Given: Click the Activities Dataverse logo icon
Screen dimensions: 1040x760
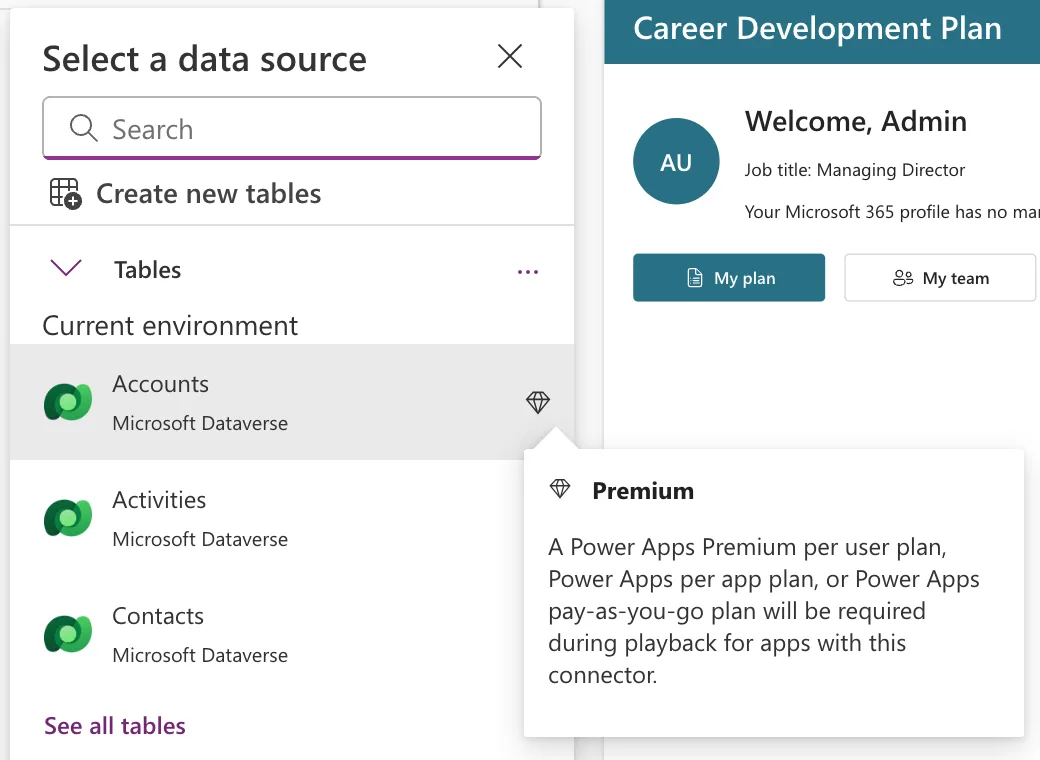Looking at the screenshot, I should click(68, 518).
